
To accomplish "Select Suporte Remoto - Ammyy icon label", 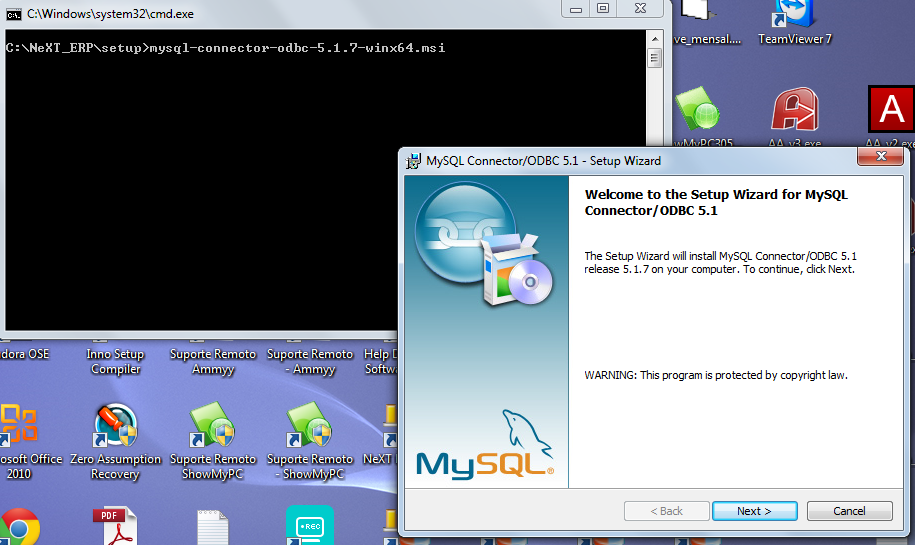I will (x=310, y=361).
